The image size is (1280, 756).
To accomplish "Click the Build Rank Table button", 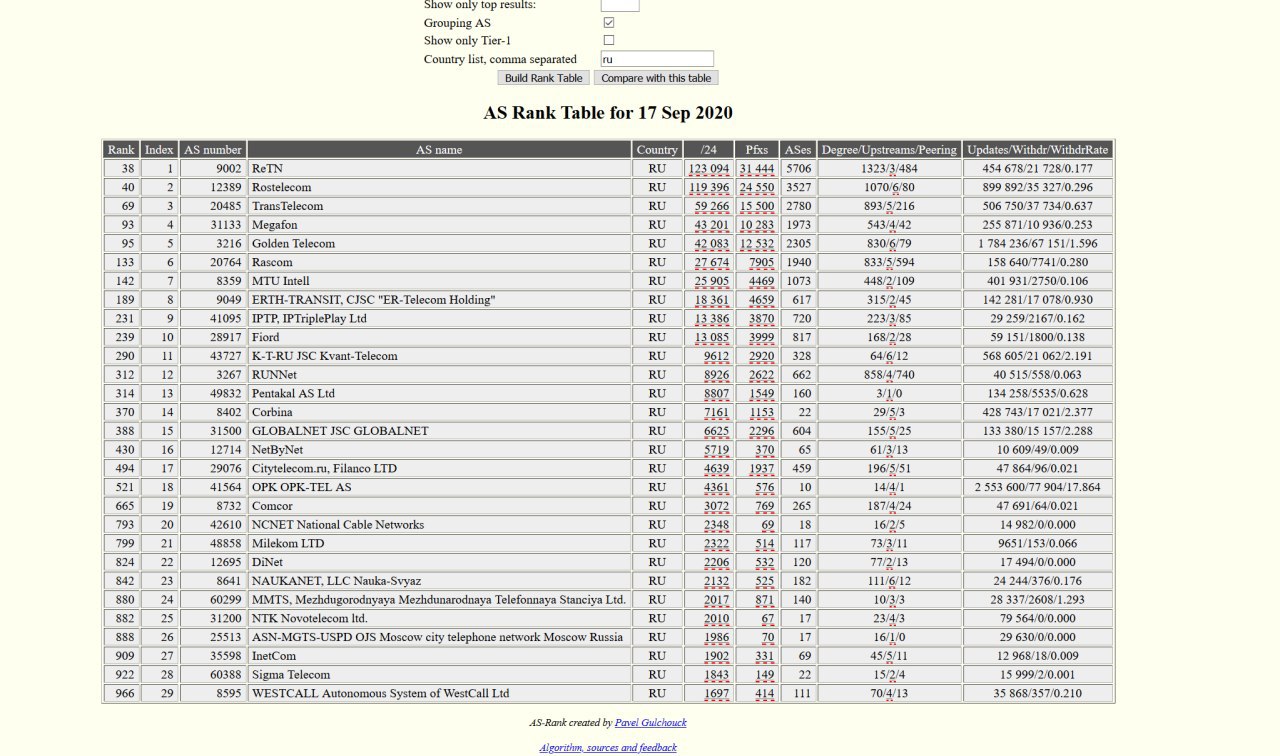I will click(543, 78).
